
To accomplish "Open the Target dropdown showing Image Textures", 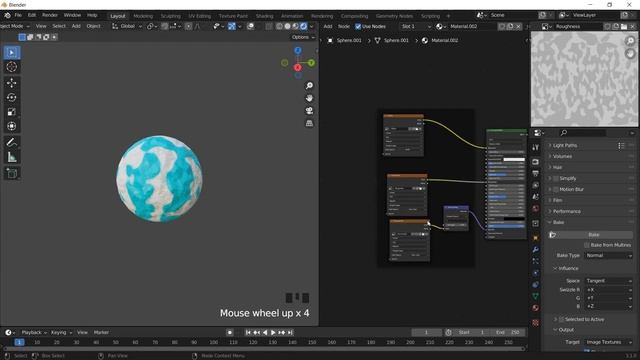I will point(608,342).
